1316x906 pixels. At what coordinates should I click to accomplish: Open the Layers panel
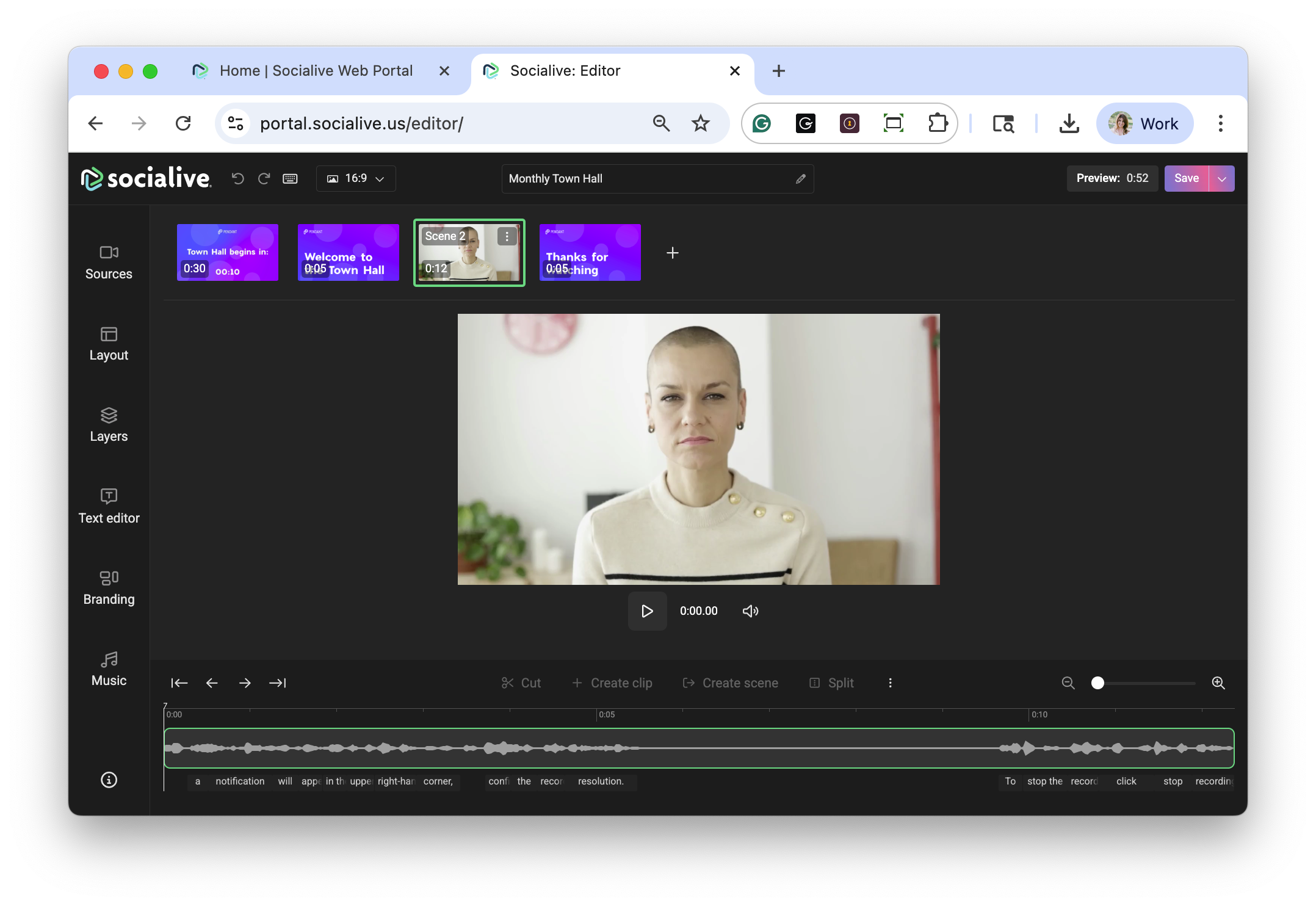click(109, 425)
